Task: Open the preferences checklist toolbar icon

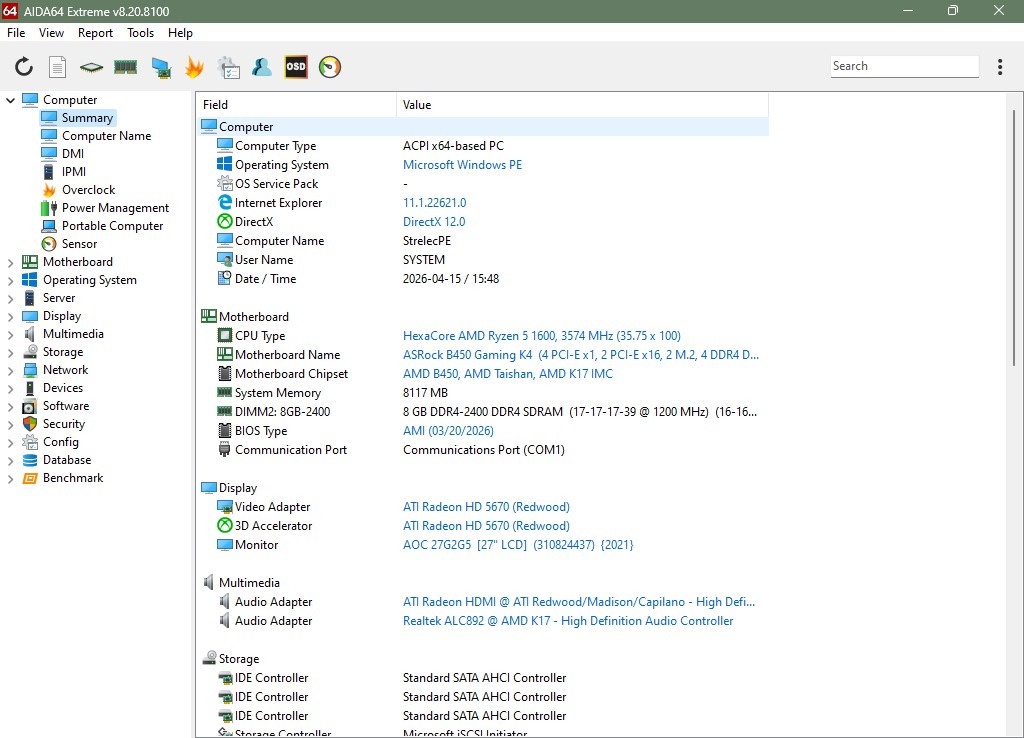Action: (229, 67)
